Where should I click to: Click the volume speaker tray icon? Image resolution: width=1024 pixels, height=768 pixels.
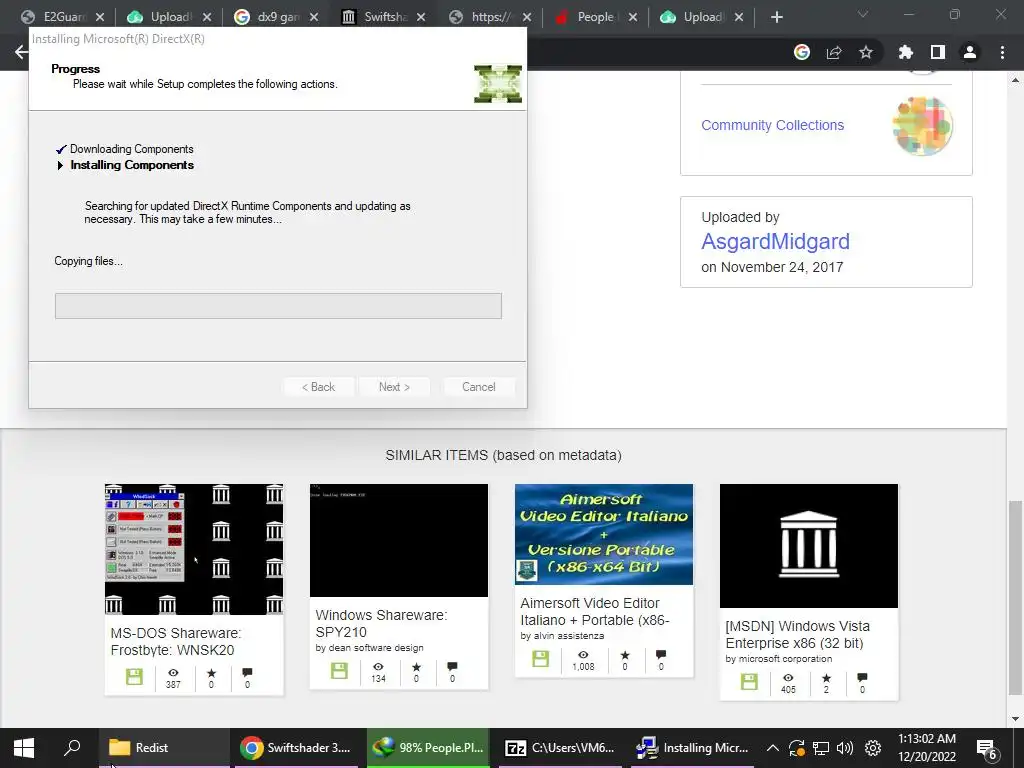845,748
